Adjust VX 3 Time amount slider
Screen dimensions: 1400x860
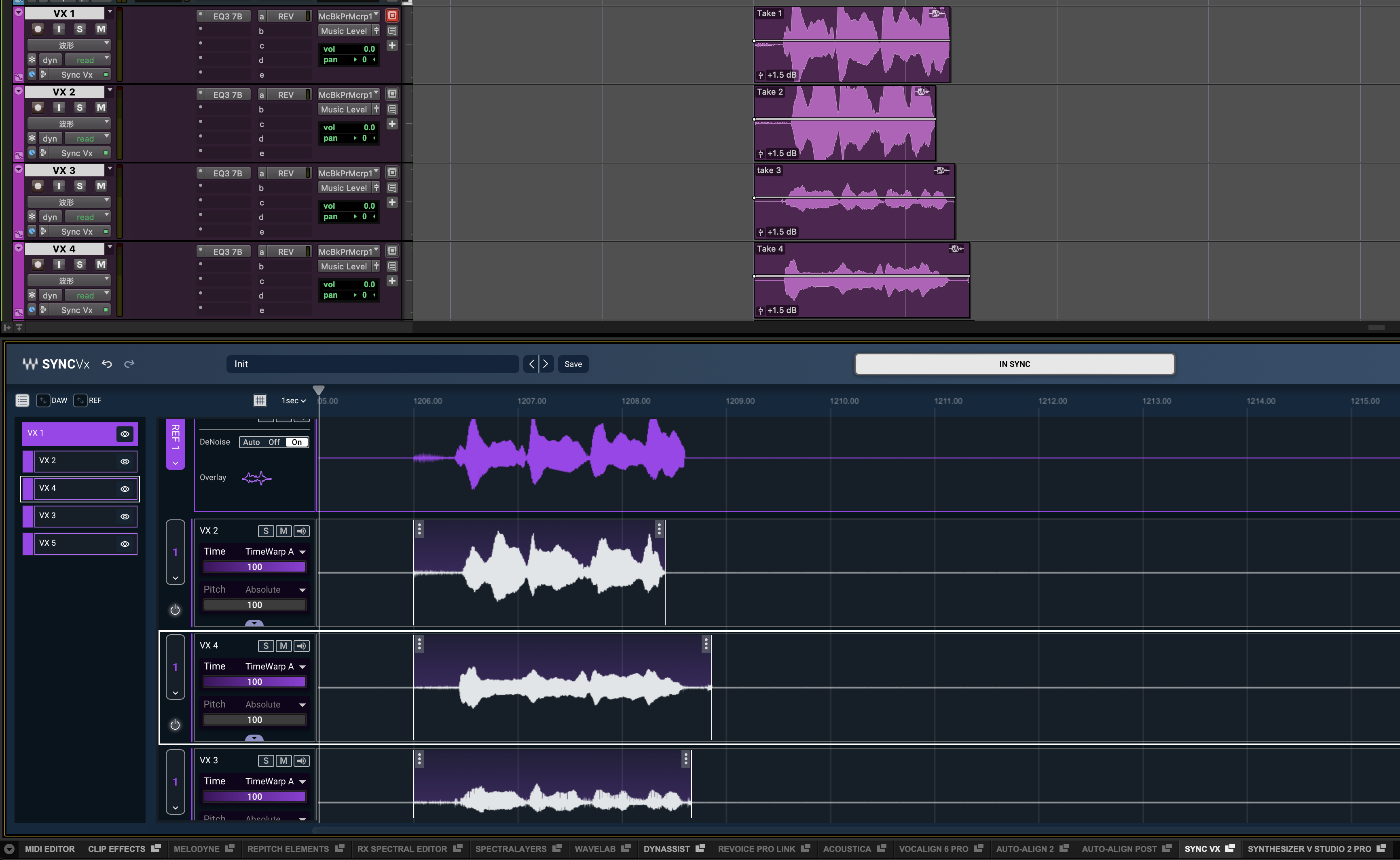coord(255,797)
